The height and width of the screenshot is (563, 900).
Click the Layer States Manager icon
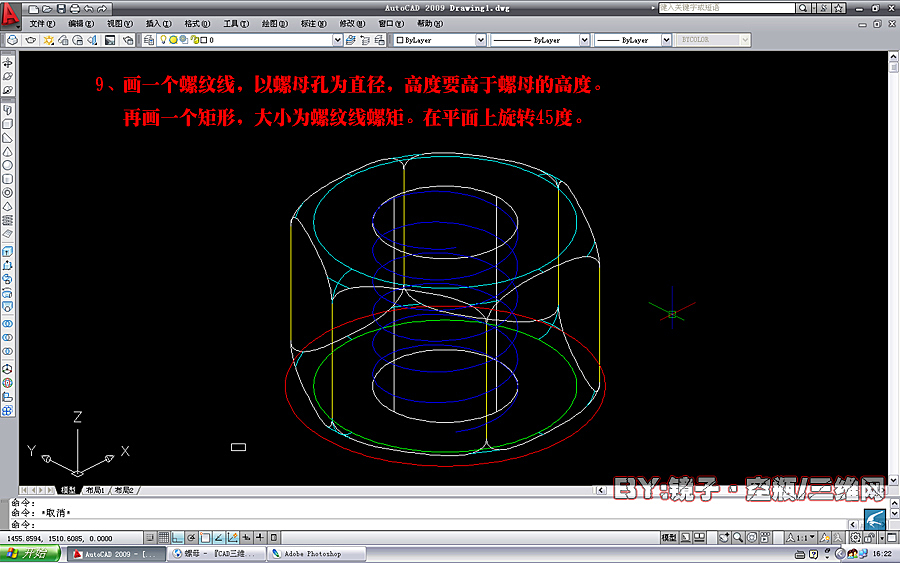(379, 40)
